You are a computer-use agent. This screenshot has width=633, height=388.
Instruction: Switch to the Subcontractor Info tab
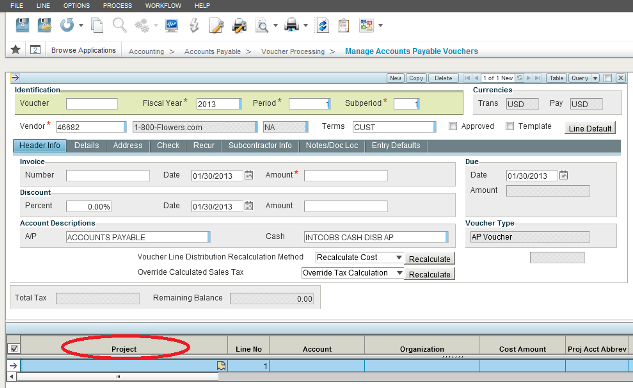(260, 145)
